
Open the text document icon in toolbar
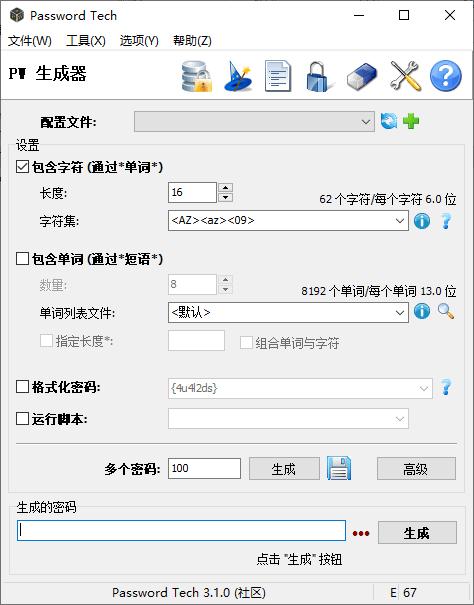pyautogui.click(x=278, y=76)
